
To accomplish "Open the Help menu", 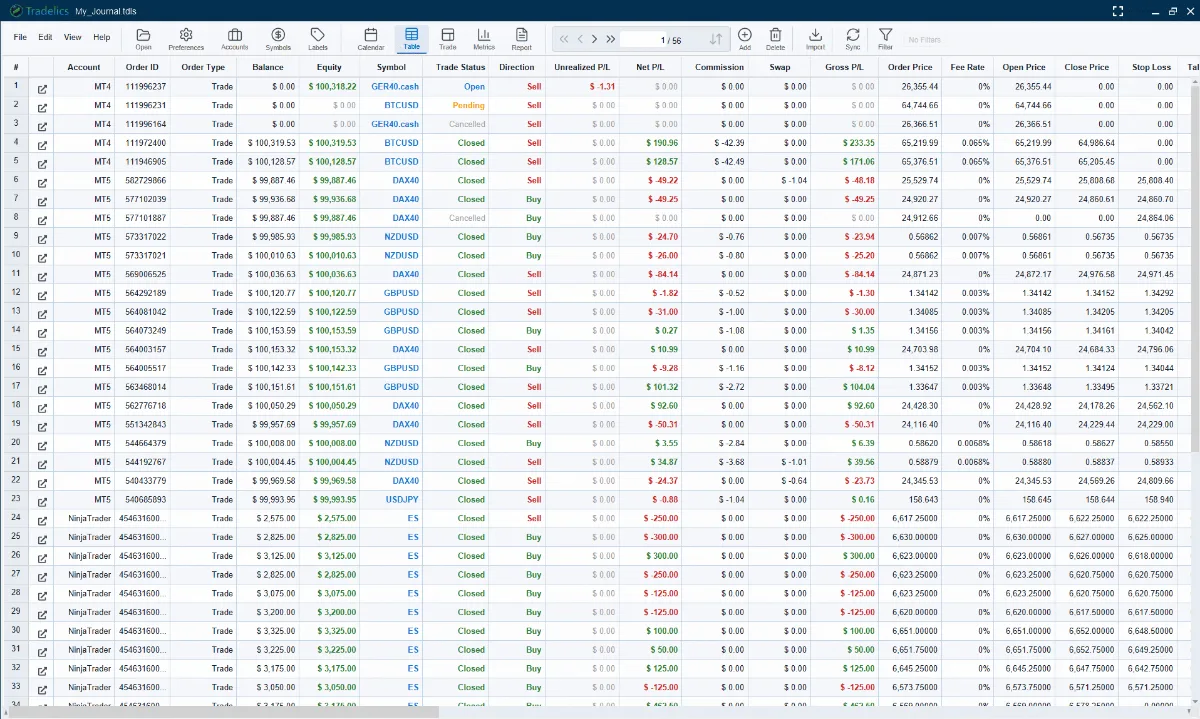I will click(101, 37).
